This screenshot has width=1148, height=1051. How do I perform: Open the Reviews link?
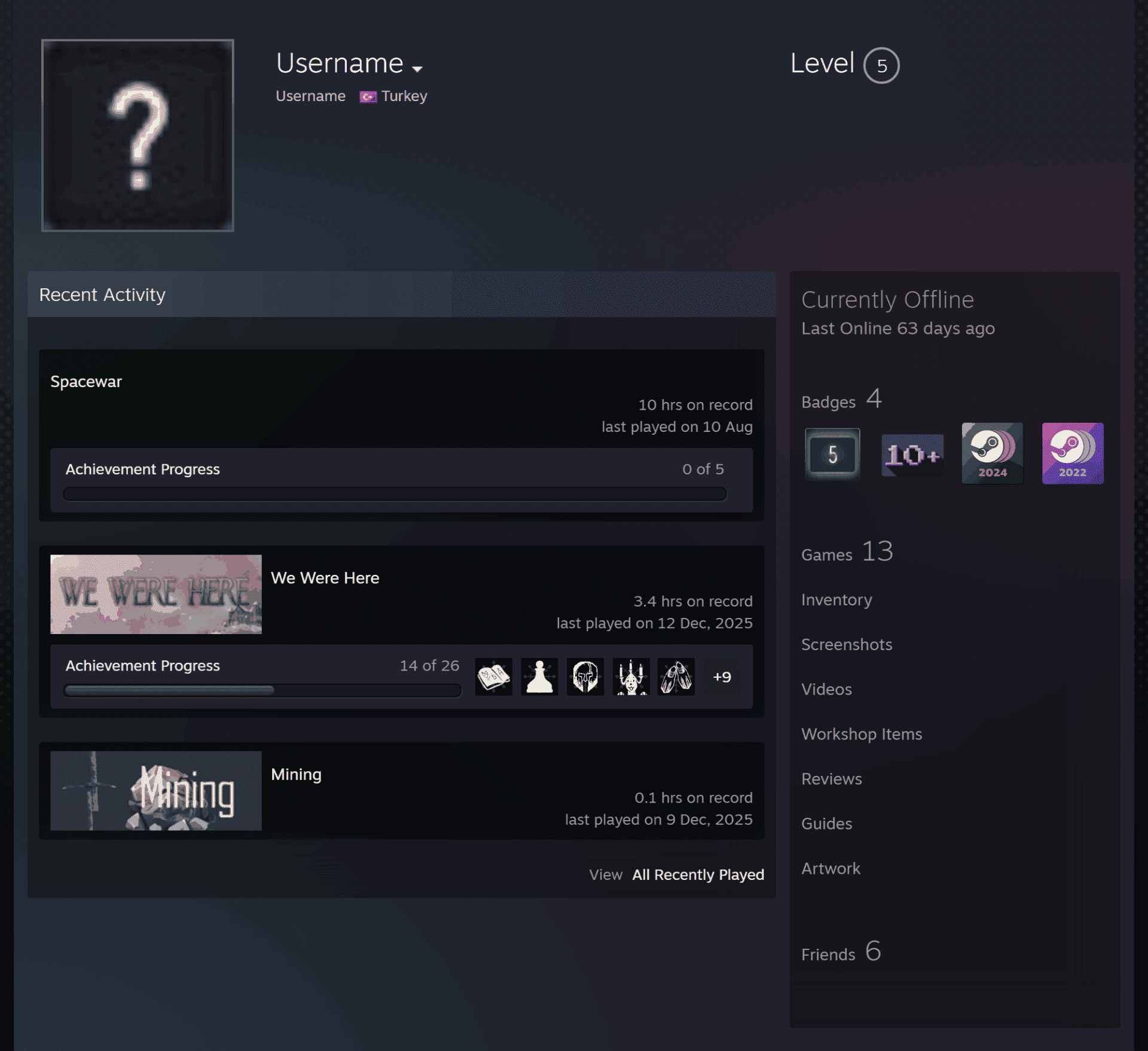point(832,779)
